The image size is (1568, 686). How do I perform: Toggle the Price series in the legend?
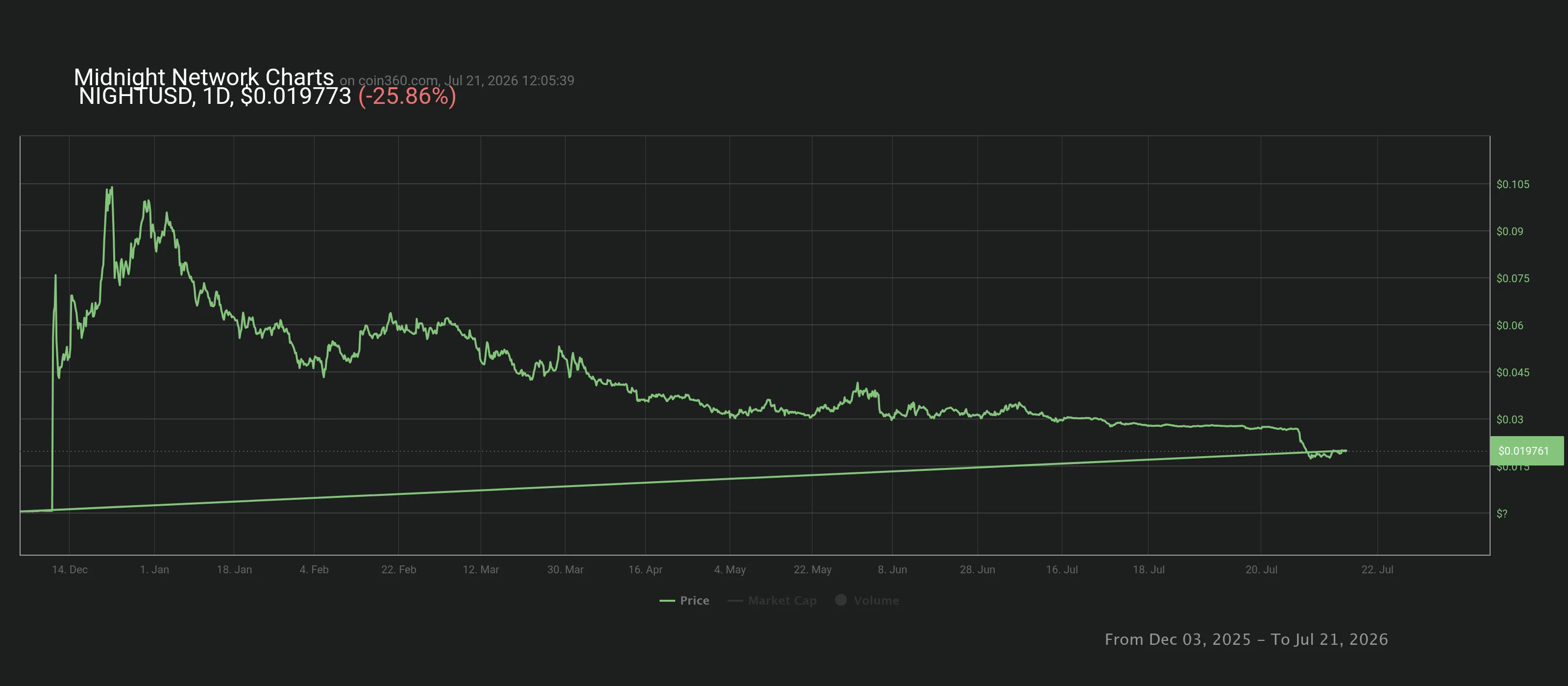point(684,600)
